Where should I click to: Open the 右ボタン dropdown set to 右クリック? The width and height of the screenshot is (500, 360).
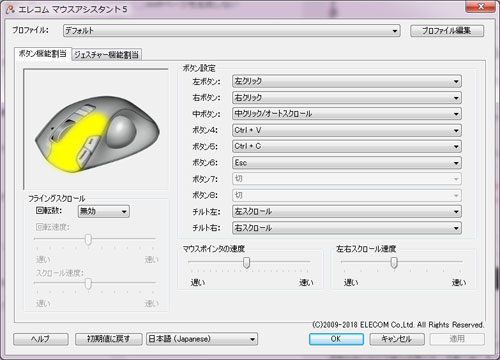tap(347, 97)
